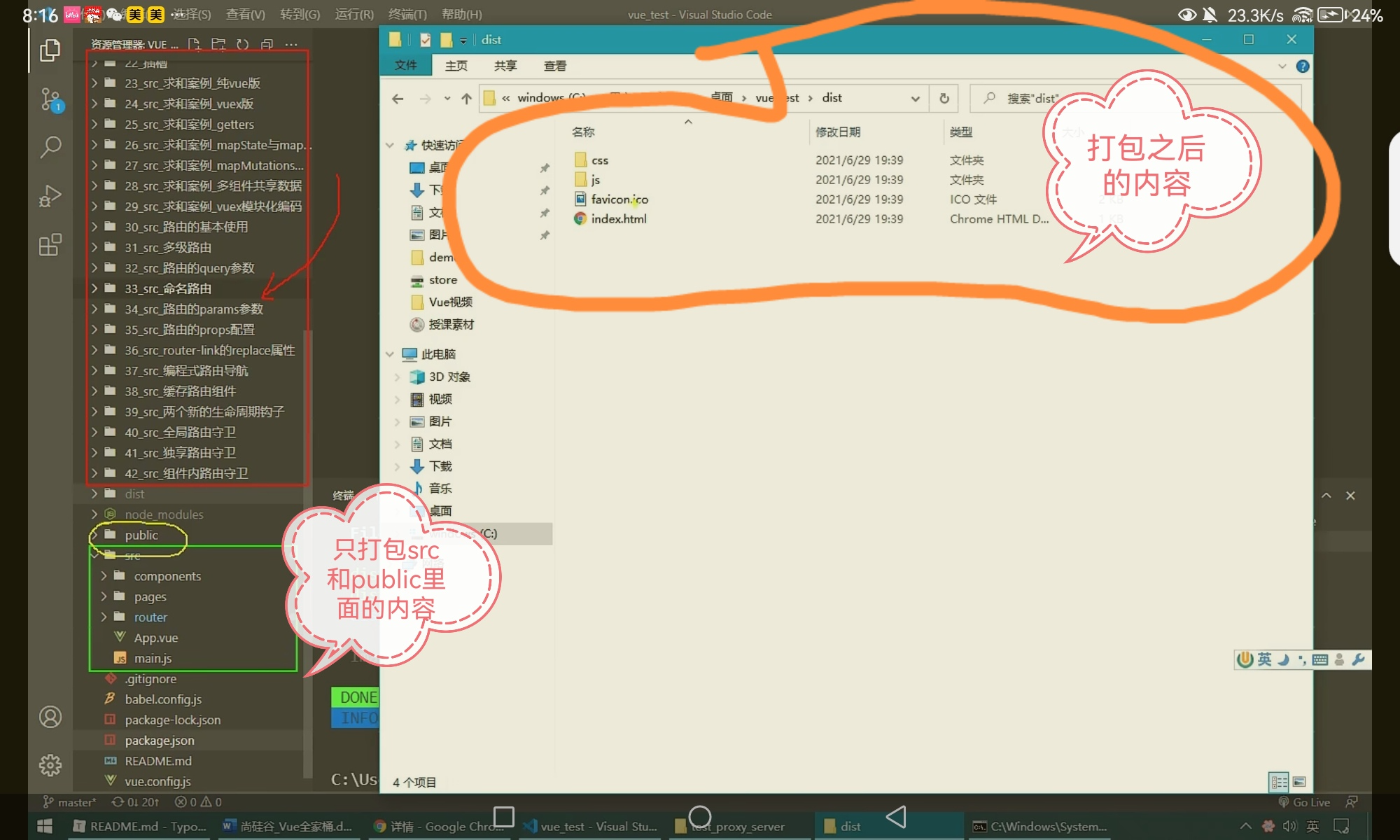Click the master branch status indicator
This screenshot has height=840, width=1400.
tap(70, 802)
